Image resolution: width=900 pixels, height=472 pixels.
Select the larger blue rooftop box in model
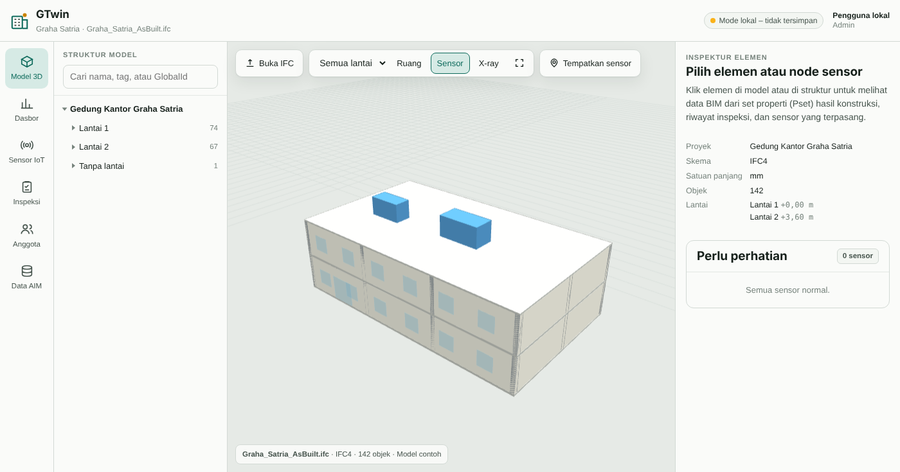pos(465,229)
